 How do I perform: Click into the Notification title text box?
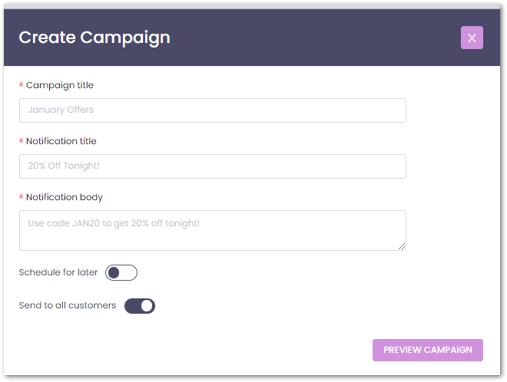tap(212, 166)
